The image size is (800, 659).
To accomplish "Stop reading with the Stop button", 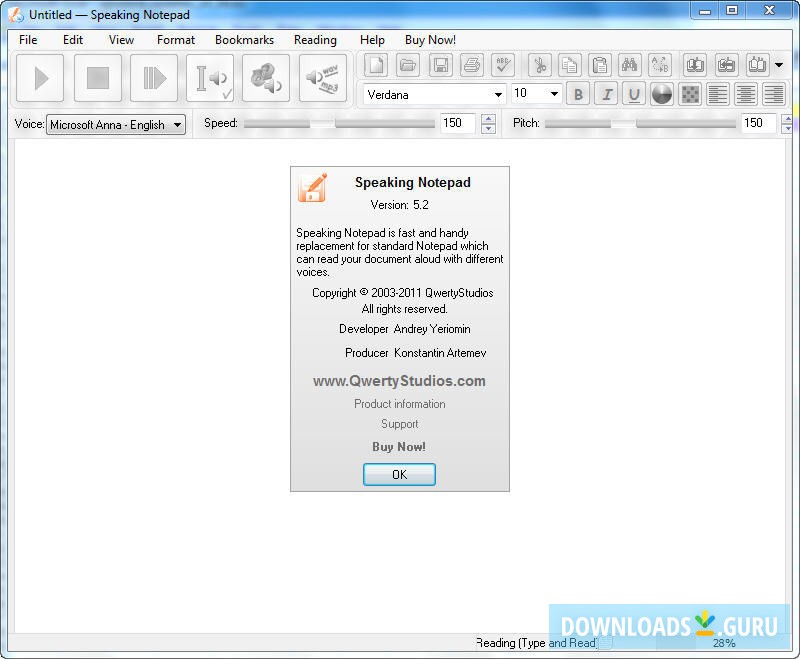I will [x=97, y=78].
